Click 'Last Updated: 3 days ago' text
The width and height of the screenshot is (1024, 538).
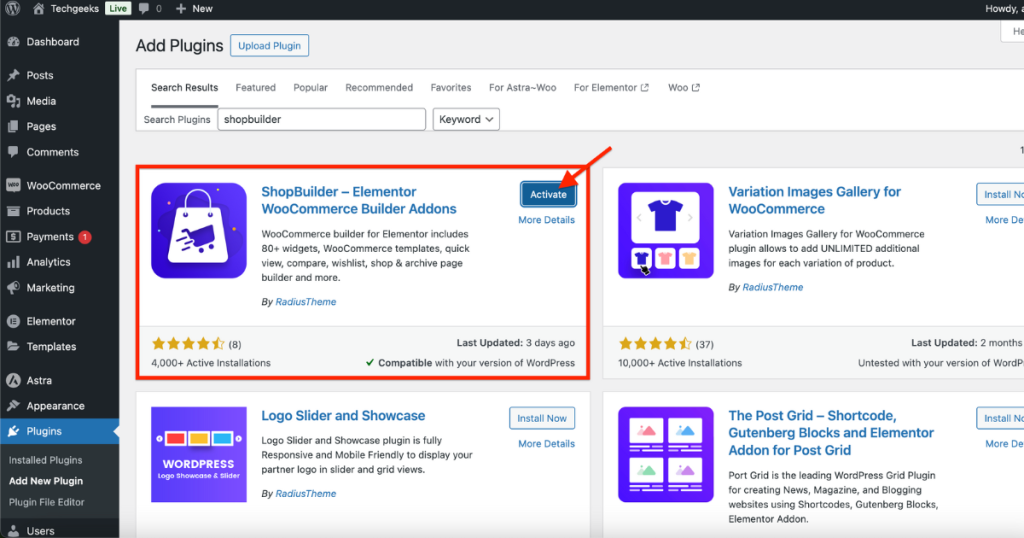pyautogui.click(x=516, y=343)
